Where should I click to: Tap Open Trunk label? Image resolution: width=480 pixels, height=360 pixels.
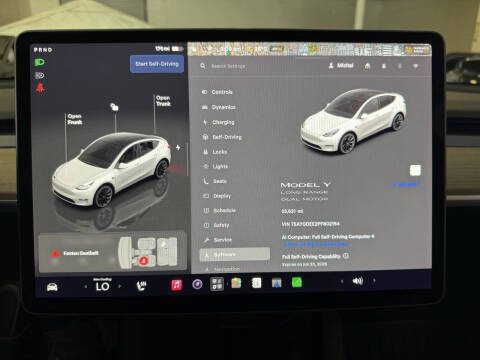(x=163, y=101)
